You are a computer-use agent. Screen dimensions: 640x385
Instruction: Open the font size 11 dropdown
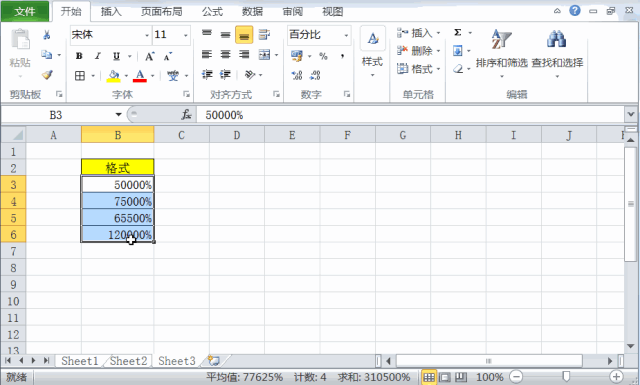(x=186, y=35)
